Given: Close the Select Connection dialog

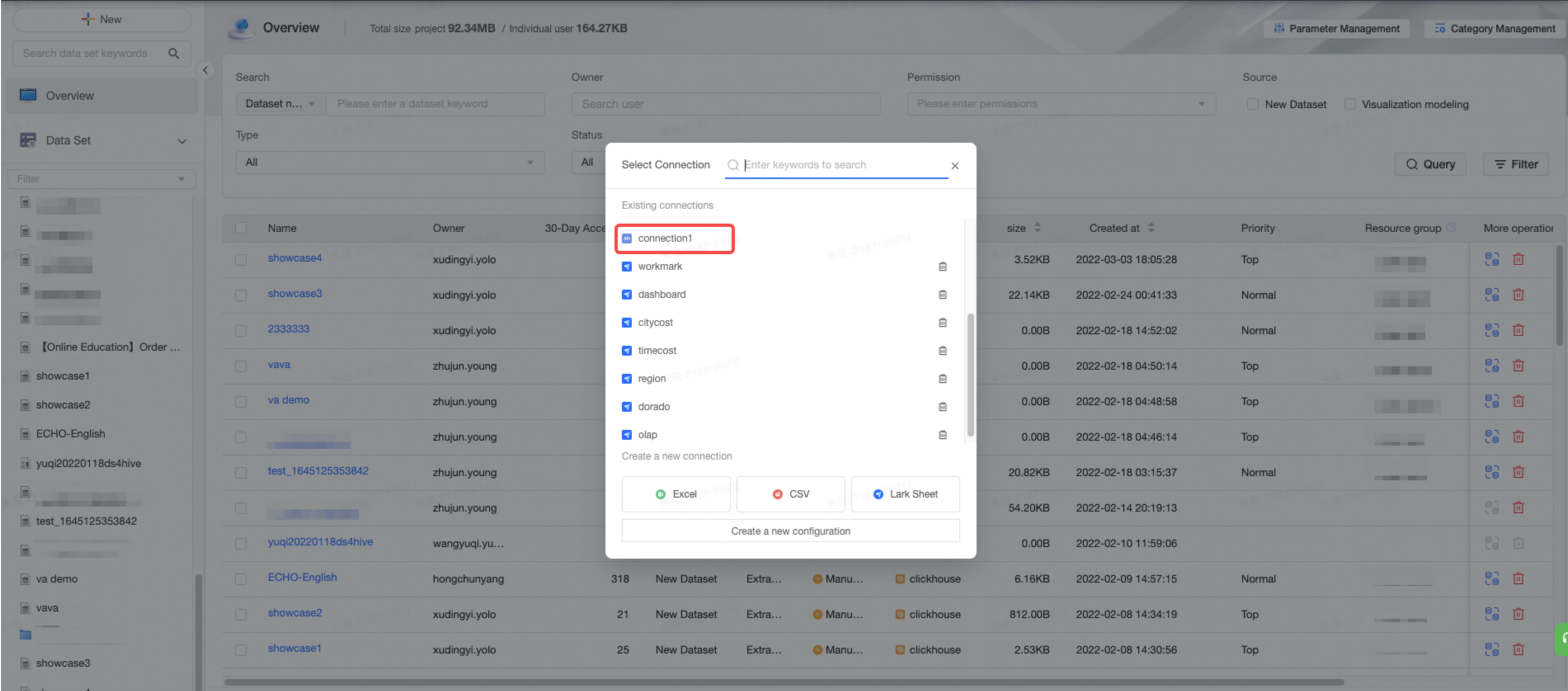Looking at the screenshot, I should [955, 166].
